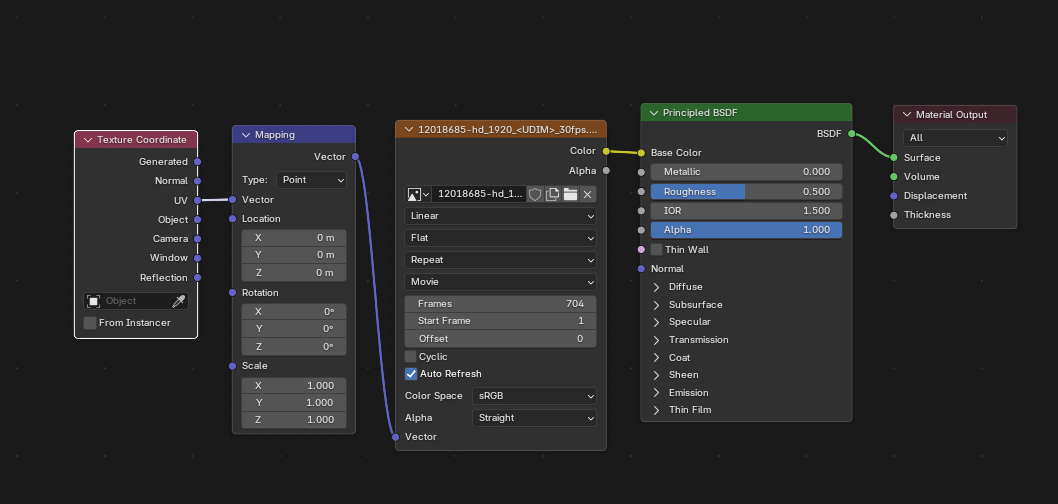Open the sRGB Color Space dropdown
1058x504 pixels.
(x=534, y=396)
